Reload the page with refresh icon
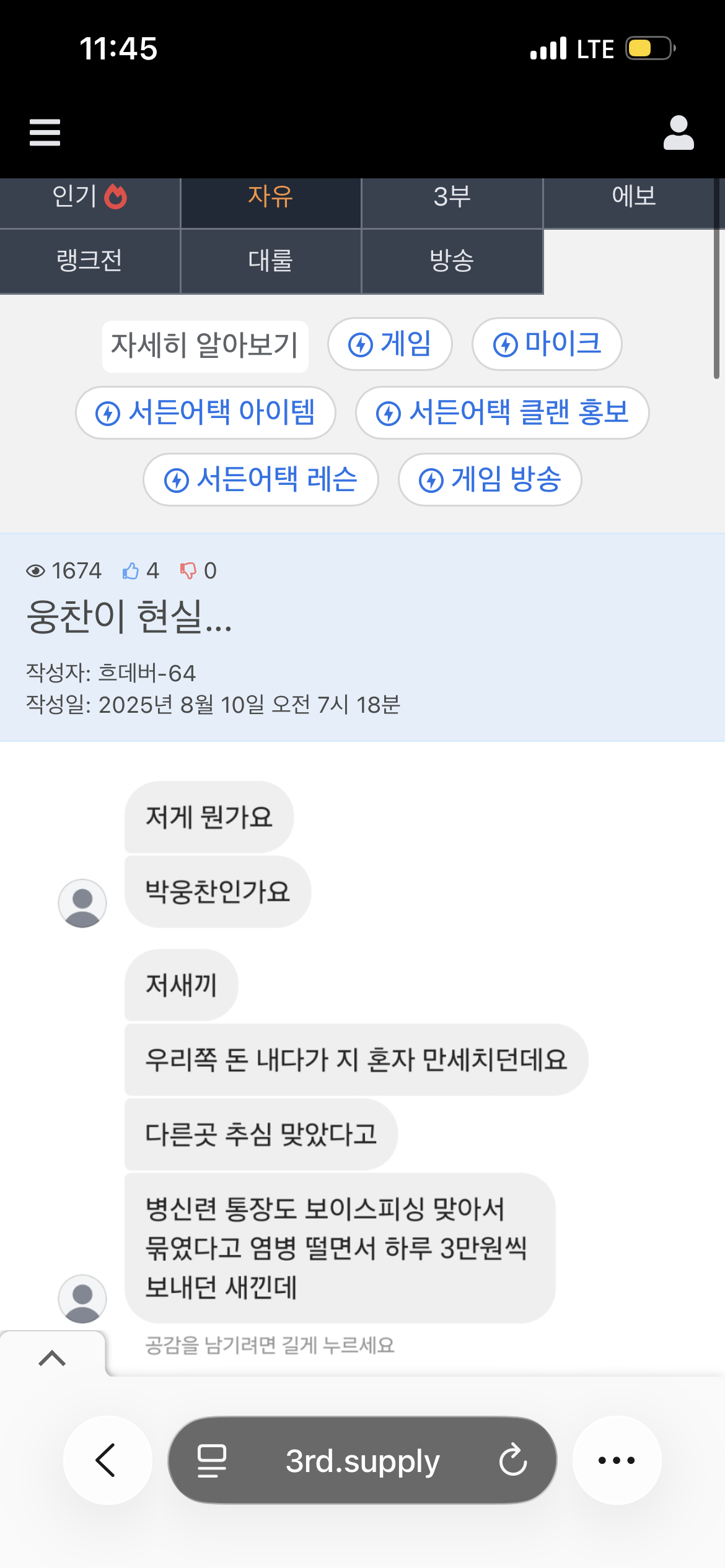The image size is (725, 1568). coord(513,1460)
